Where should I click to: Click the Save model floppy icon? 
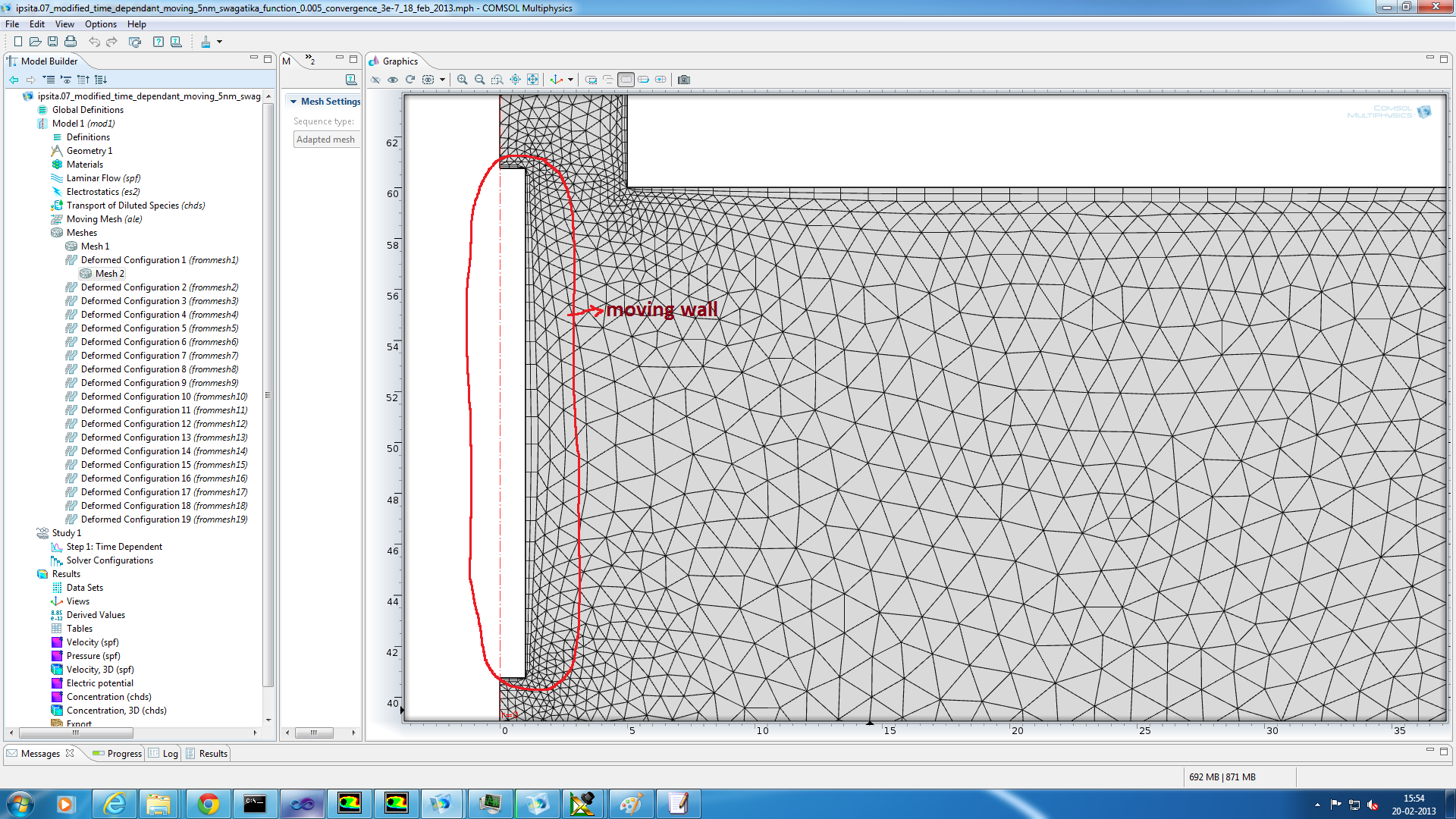(x=52, y=42)
